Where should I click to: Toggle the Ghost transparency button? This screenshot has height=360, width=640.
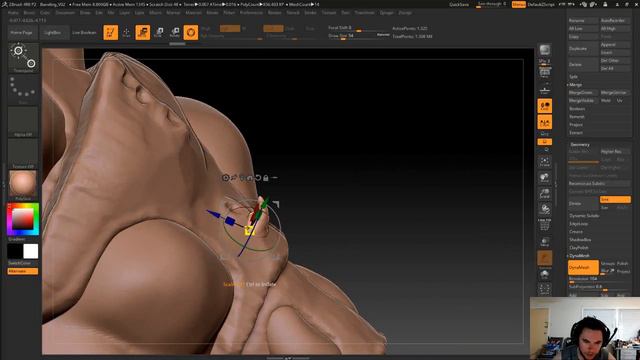click(544, 258)
